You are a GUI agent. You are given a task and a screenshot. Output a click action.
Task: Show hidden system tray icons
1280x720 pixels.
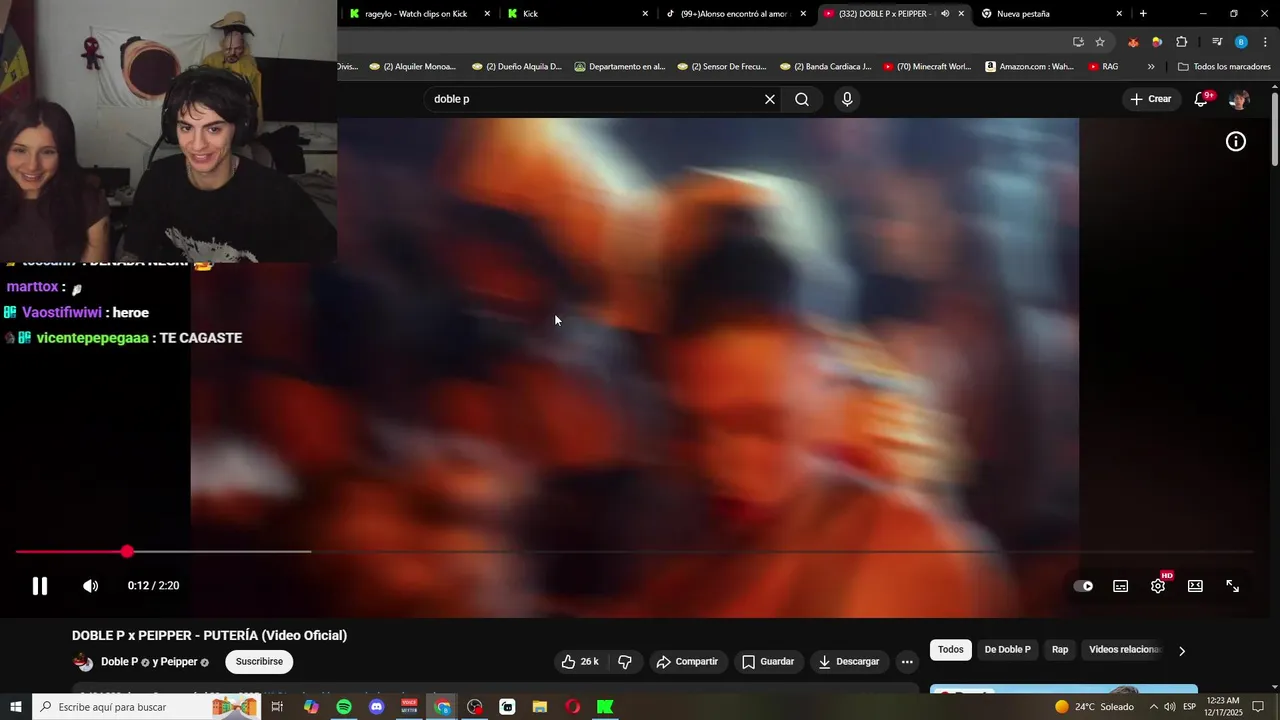1153,707
